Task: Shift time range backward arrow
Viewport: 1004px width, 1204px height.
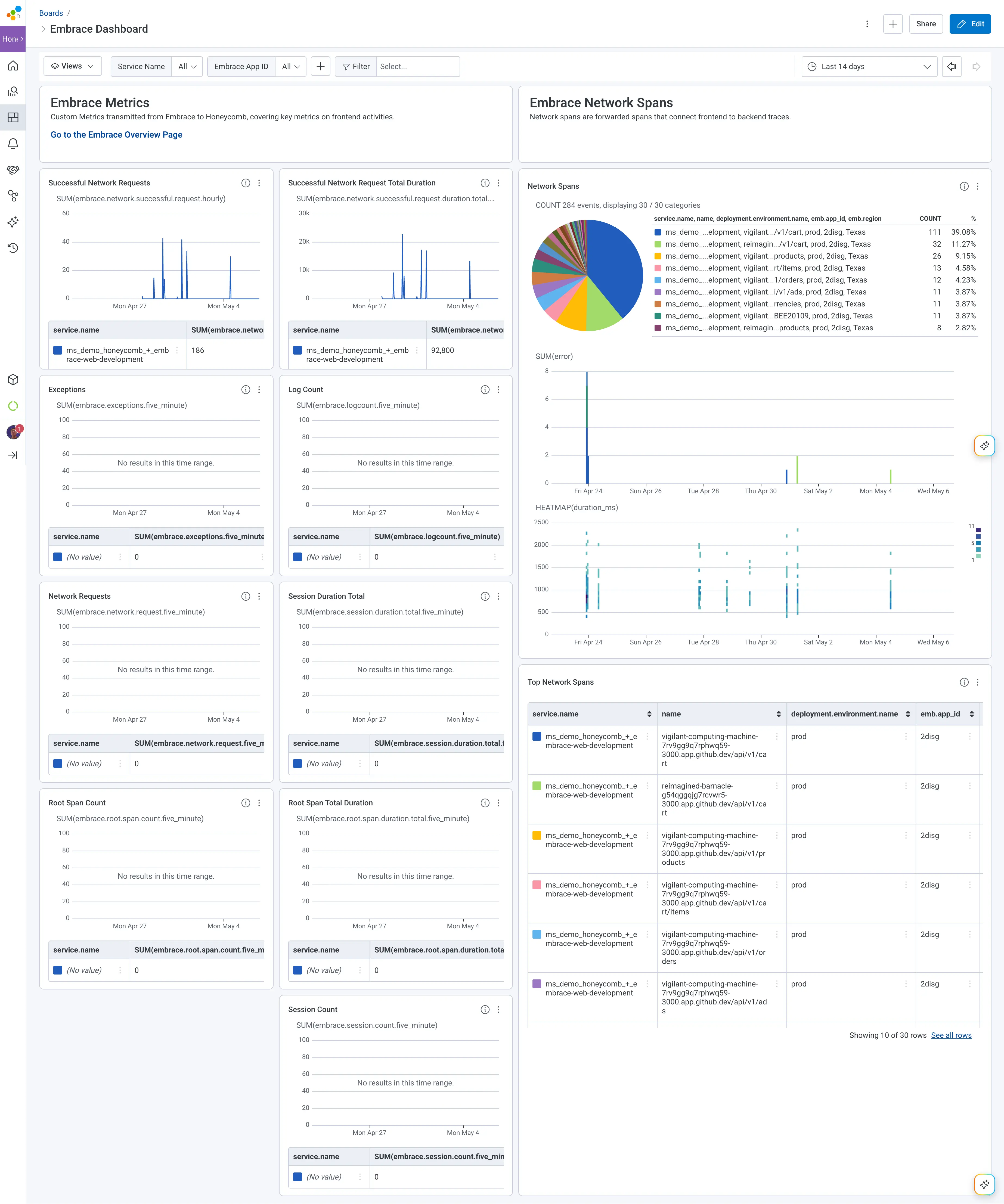Action: point(951,67)
